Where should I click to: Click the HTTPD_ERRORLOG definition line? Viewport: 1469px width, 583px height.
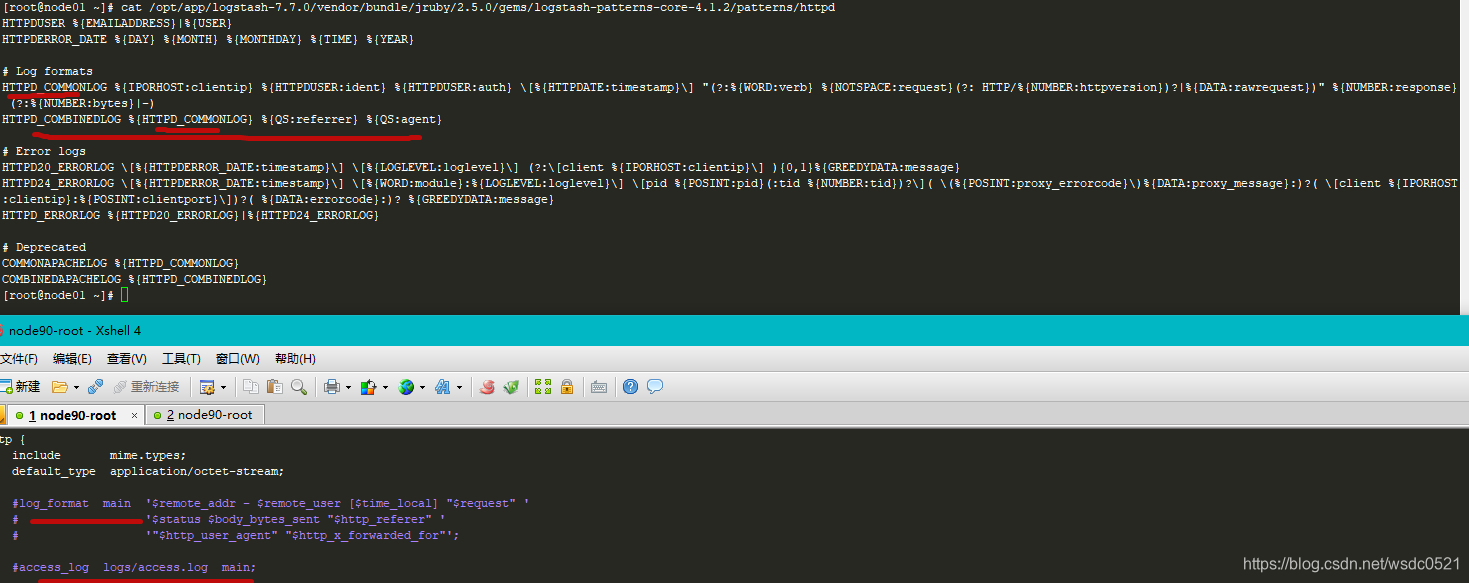[x=191, y=215]
